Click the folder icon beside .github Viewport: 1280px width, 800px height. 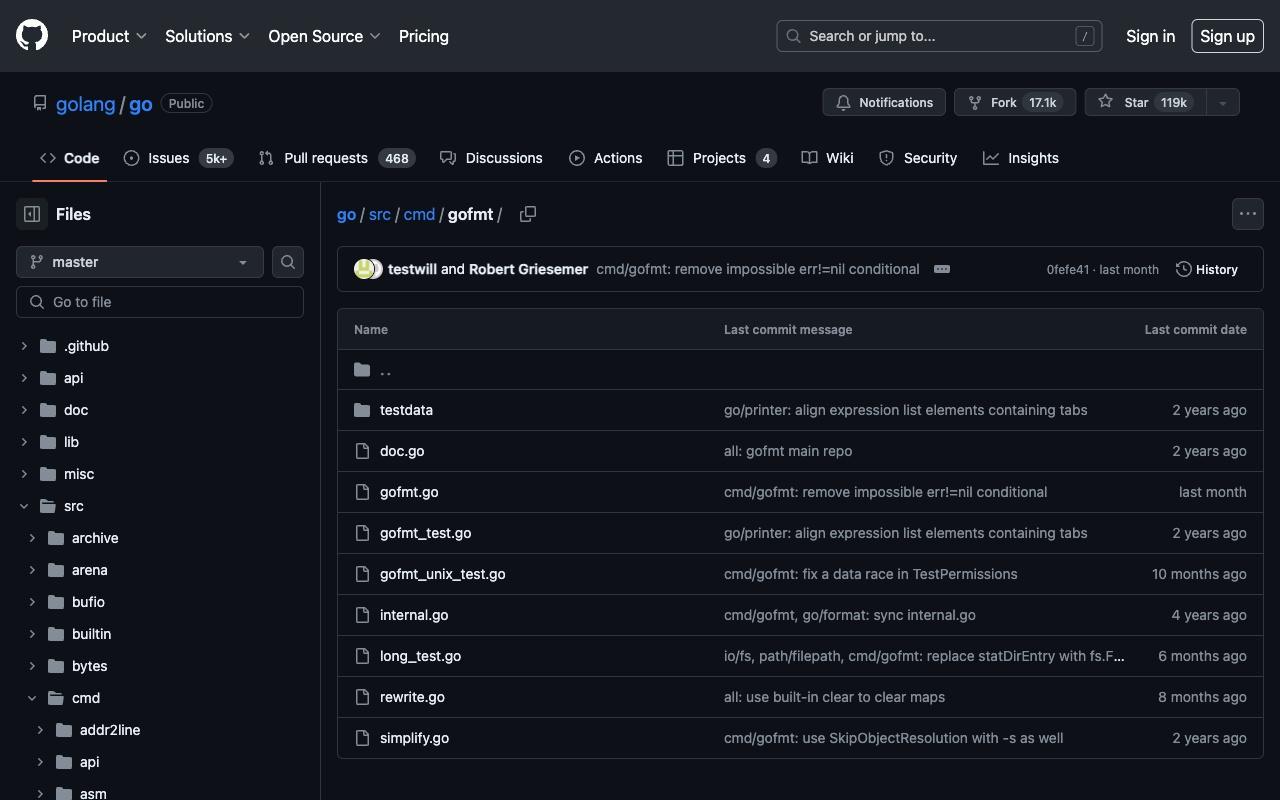pyautogui.click(x=48, y=346)
